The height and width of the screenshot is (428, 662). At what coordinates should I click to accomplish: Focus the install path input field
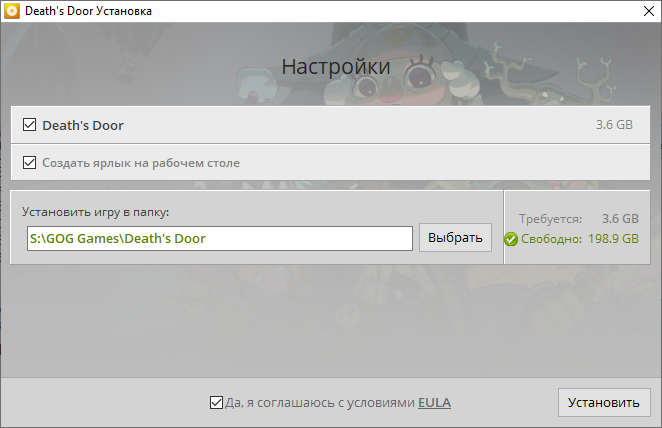coord(220,238)
